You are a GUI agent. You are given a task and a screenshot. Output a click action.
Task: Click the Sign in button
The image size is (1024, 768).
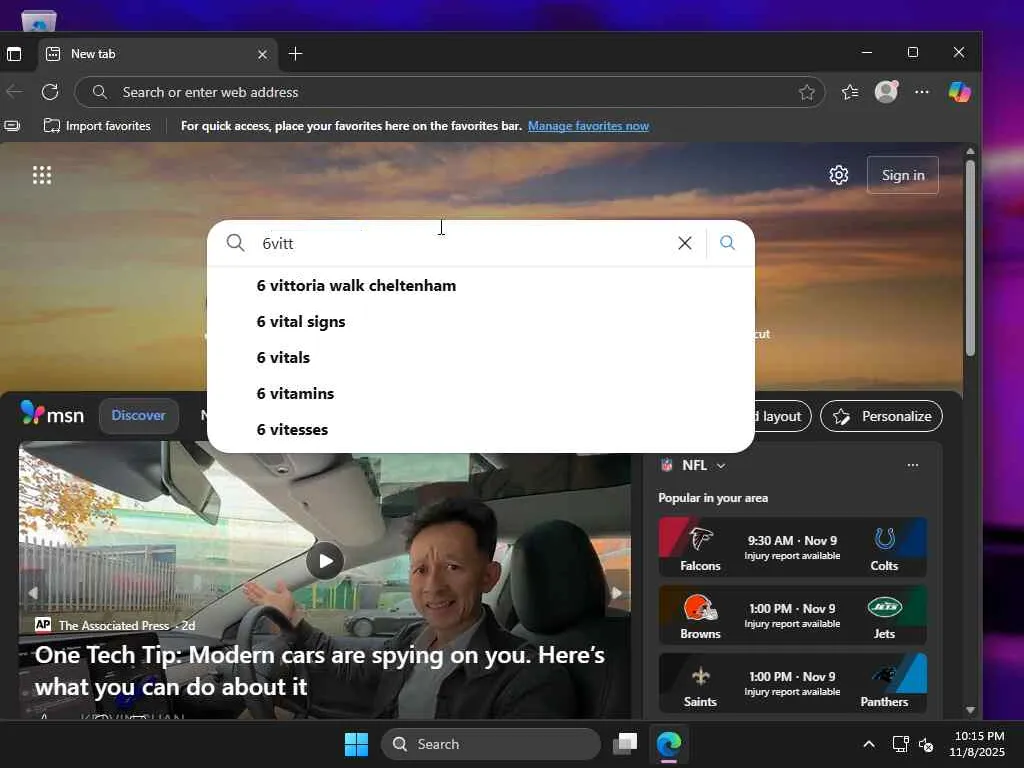[903, 175]
